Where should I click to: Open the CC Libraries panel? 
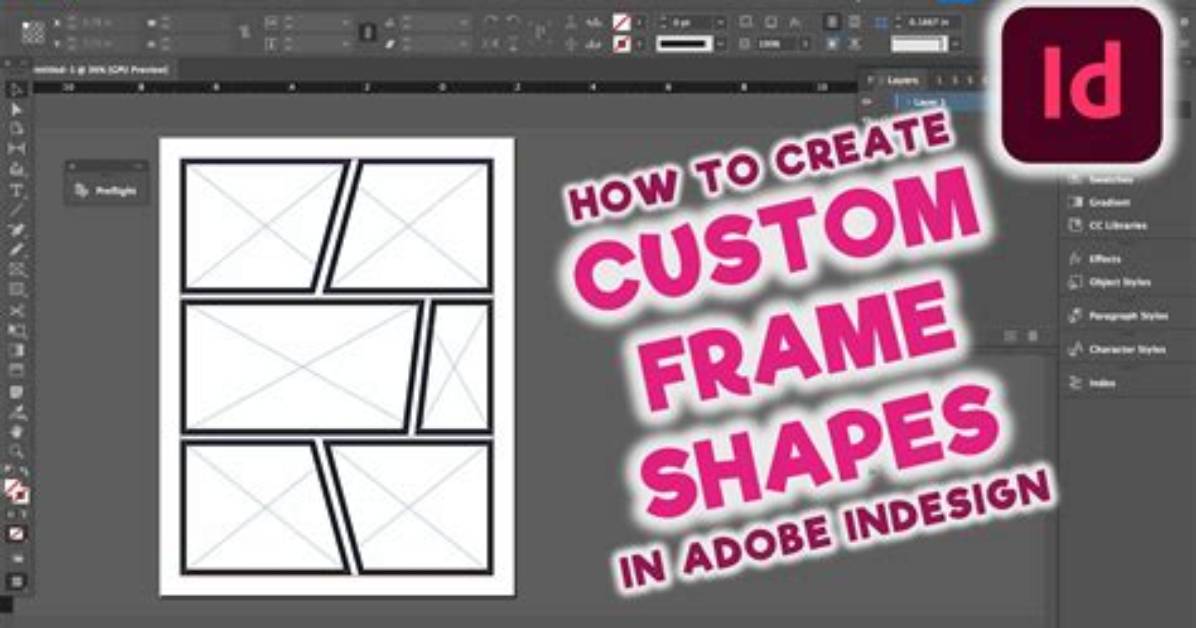tap(1108, 225)
